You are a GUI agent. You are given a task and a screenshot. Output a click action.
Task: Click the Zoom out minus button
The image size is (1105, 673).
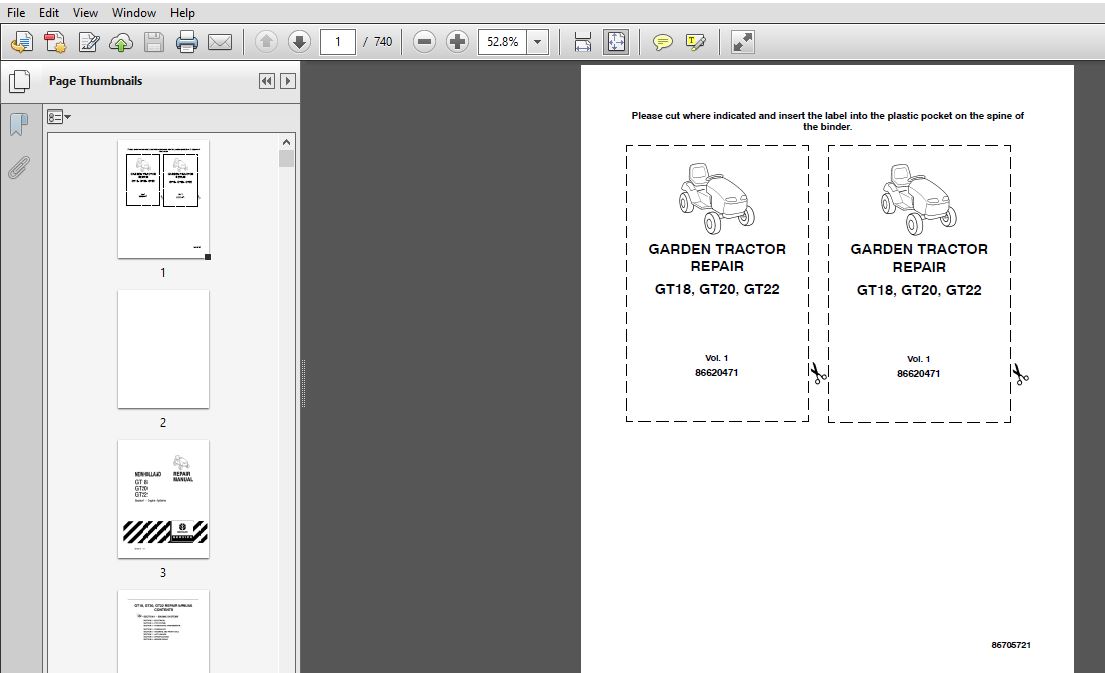424,42
